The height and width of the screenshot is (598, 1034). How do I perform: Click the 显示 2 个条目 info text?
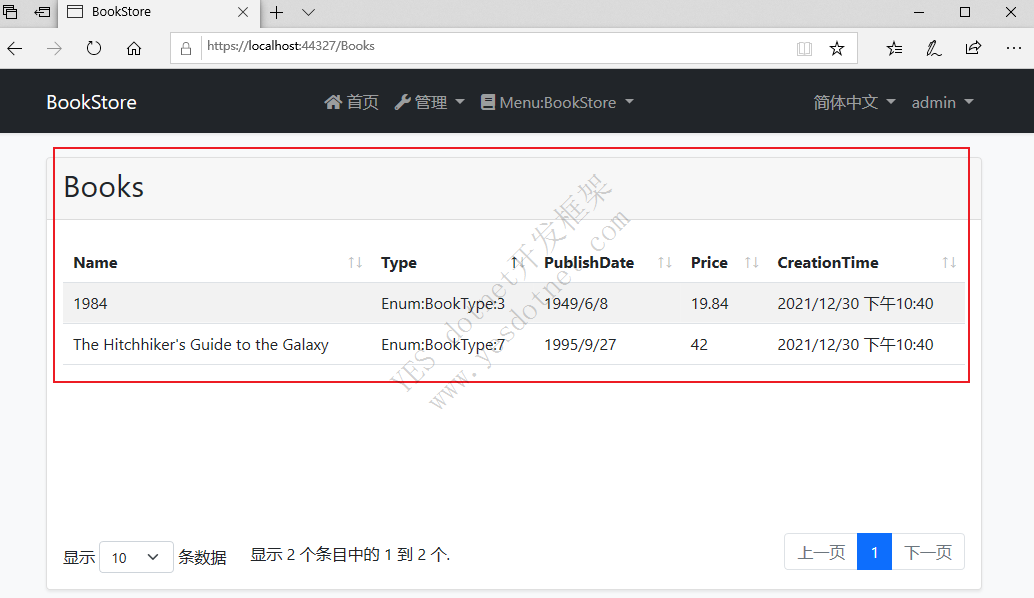point(350,554)
